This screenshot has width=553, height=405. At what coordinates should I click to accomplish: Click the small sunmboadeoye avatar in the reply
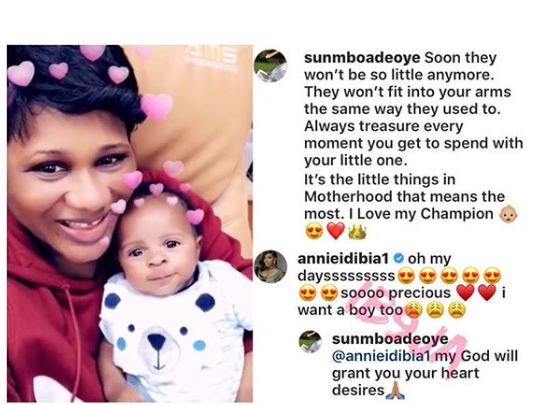click(x=310, y=341)
